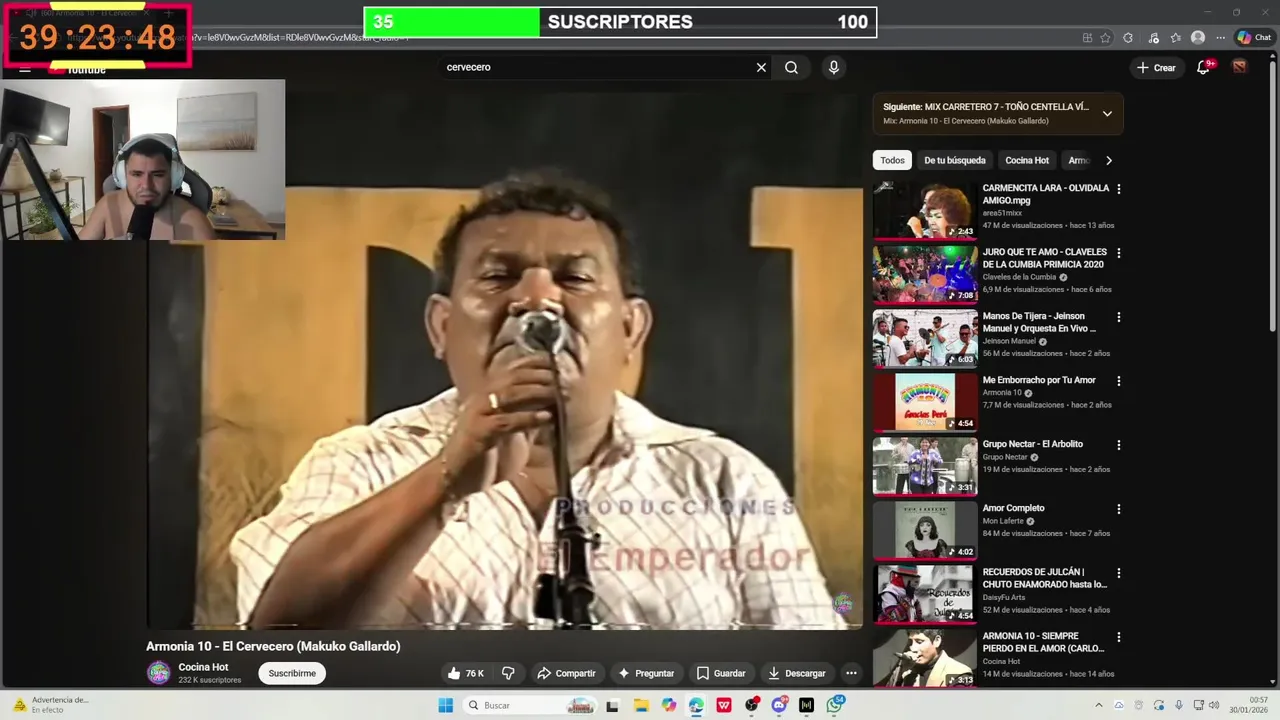Open Edge settings and more ellipsis

pos(1220,38)
